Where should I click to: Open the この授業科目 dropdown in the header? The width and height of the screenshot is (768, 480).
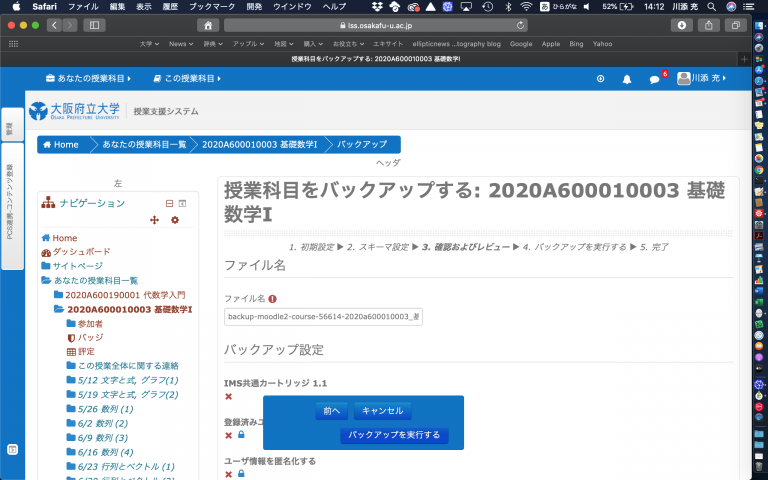click(x=187, y=78)
